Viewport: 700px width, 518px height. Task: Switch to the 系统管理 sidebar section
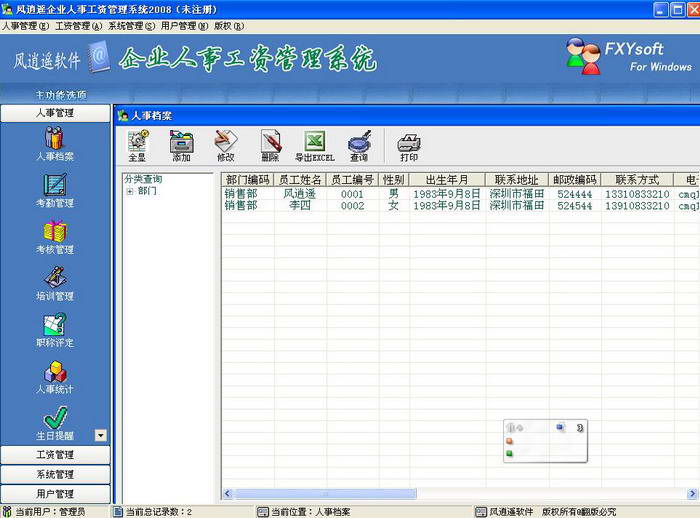click(55, 474)
